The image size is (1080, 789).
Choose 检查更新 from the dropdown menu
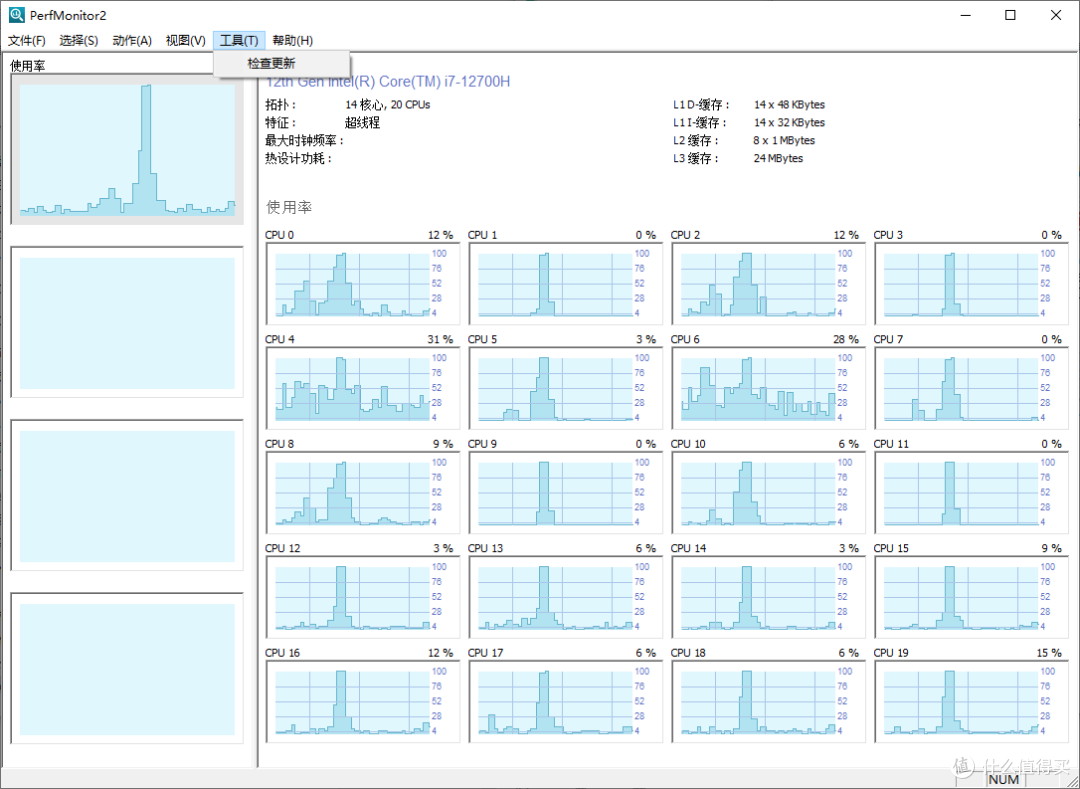[272, 63]
